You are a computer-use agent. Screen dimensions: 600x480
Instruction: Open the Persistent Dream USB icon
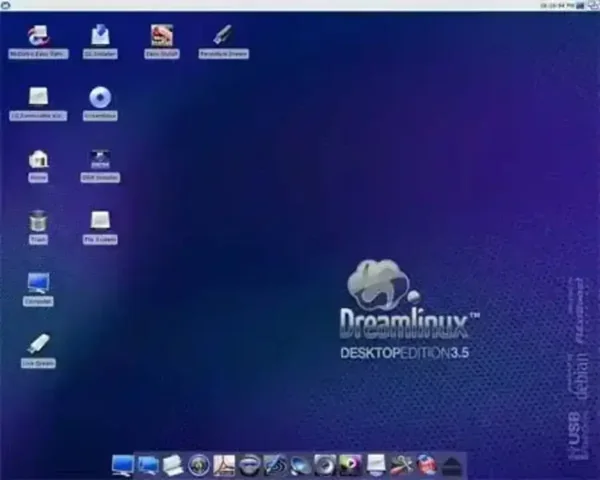click(223, 35)
